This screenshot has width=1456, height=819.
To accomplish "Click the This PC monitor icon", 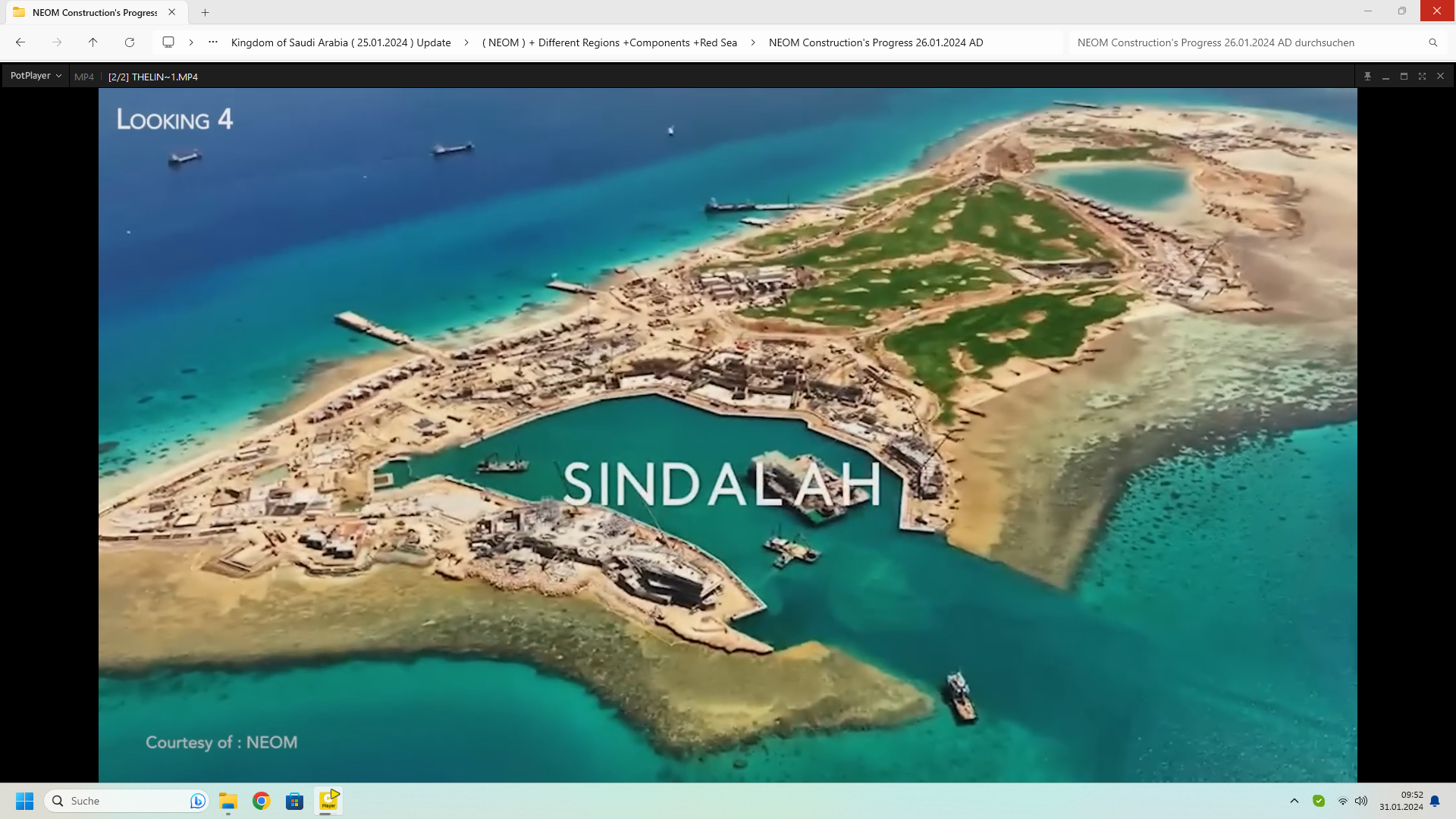I will tap(168, 42).
